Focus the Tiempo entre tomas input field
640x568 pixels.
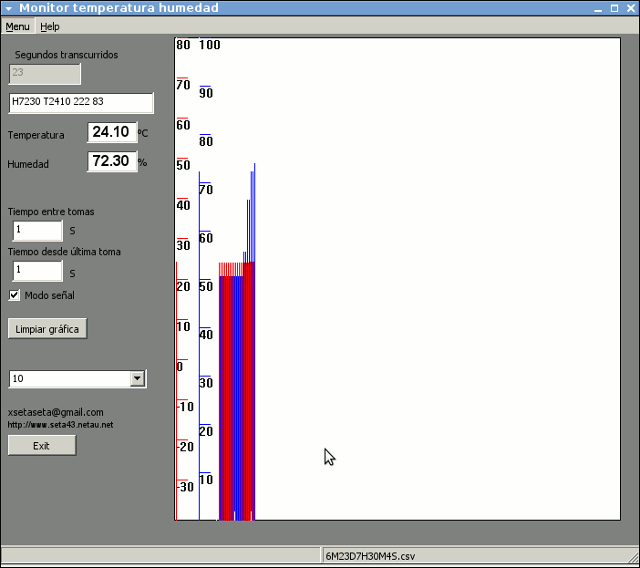click(x=37, y=231)
